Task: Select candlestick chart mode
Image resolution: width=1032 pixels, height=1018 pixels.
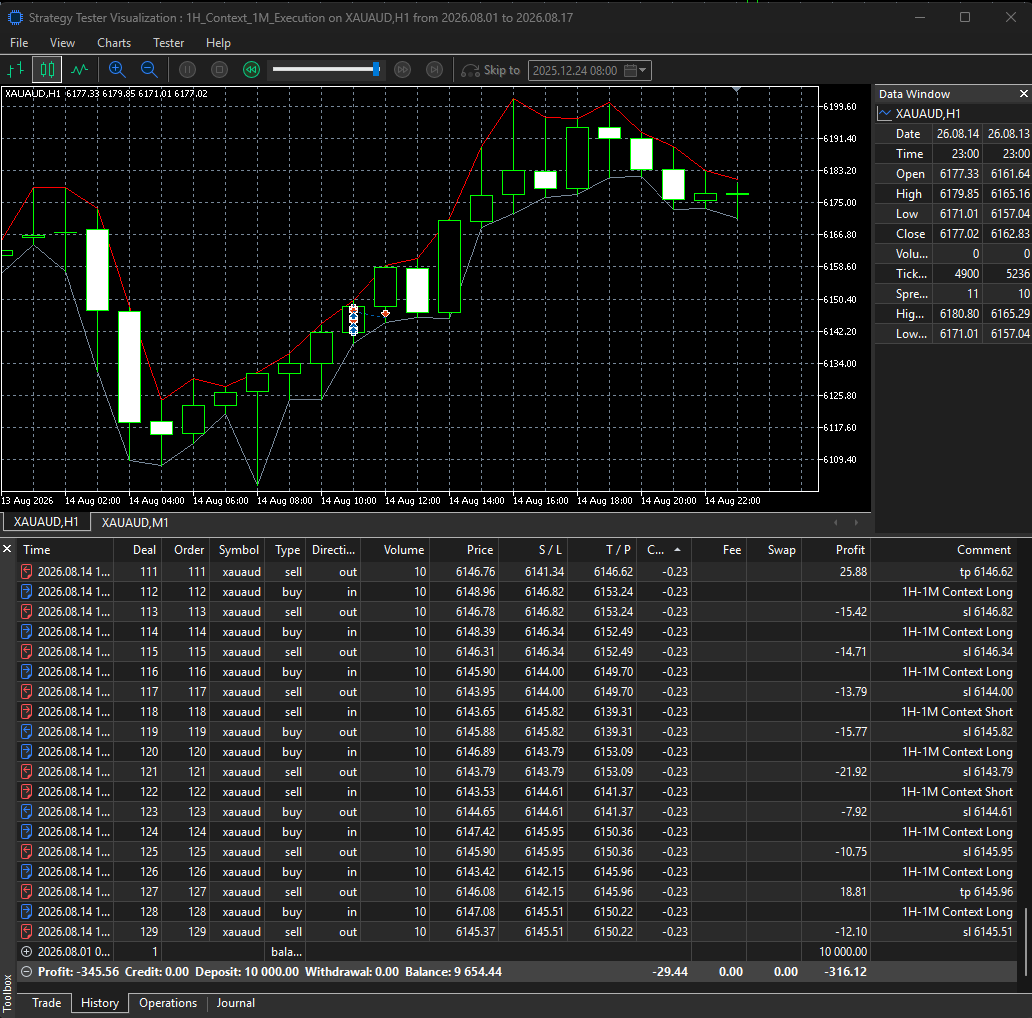Action: pyautogui.click(x=47, y=70)
